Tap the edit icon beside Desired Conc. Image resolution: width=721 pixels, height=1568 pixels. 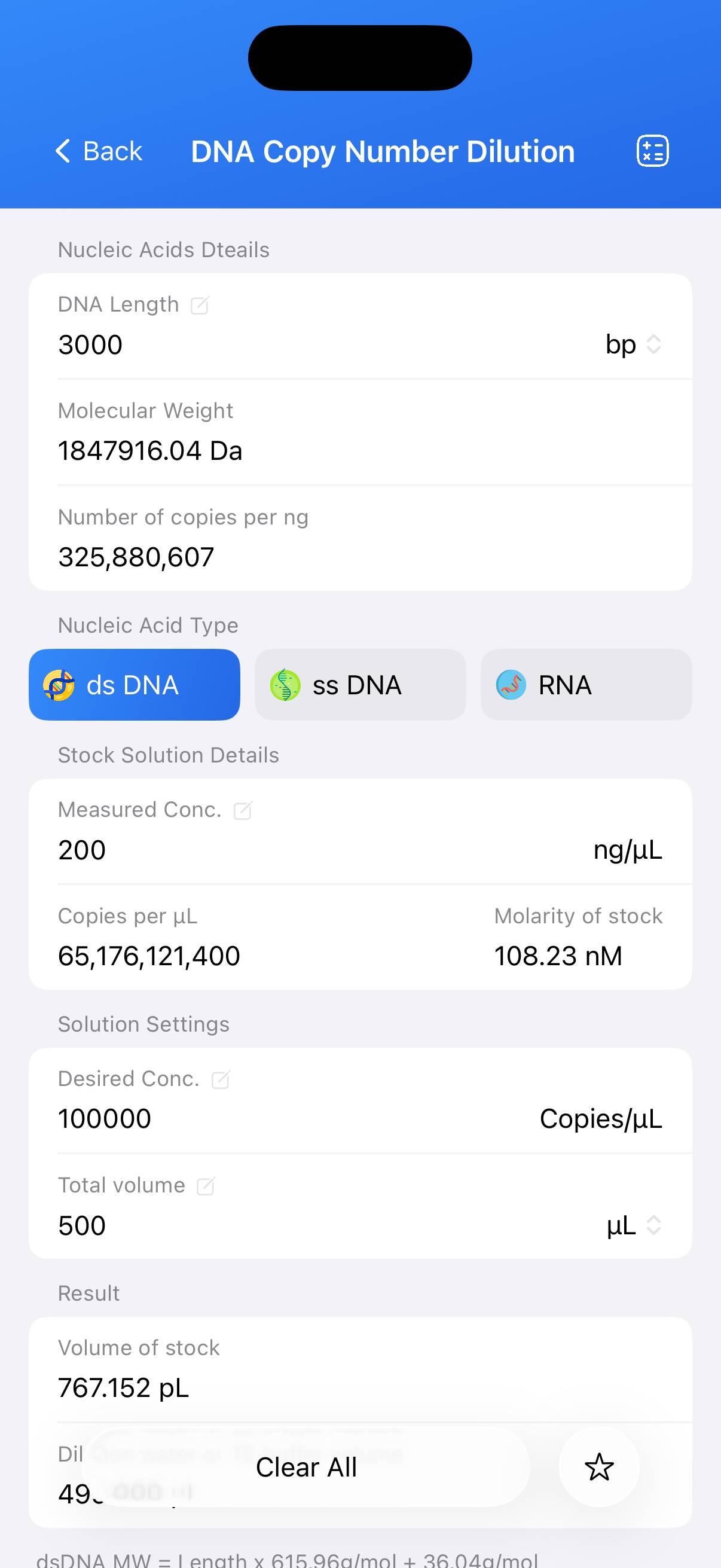pos(220,1079)
